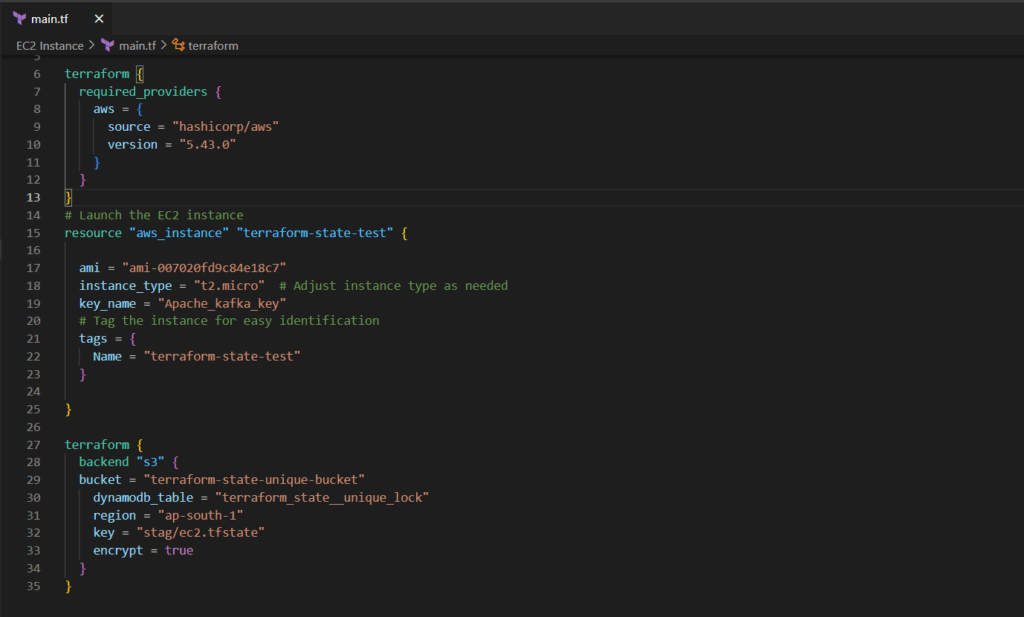This screenshot has height=617, width=1024.
Task: Open EC2 Instance breadcrumb
Action: (50, 46)
